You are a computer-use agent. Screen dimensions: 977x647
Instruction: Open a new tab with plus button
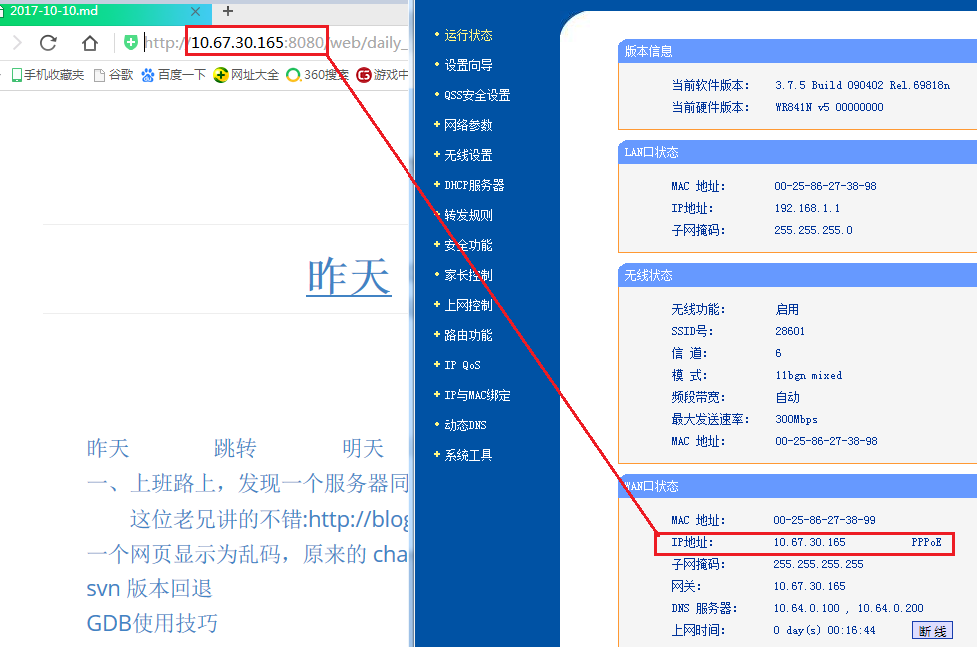(x=228, y=11)
